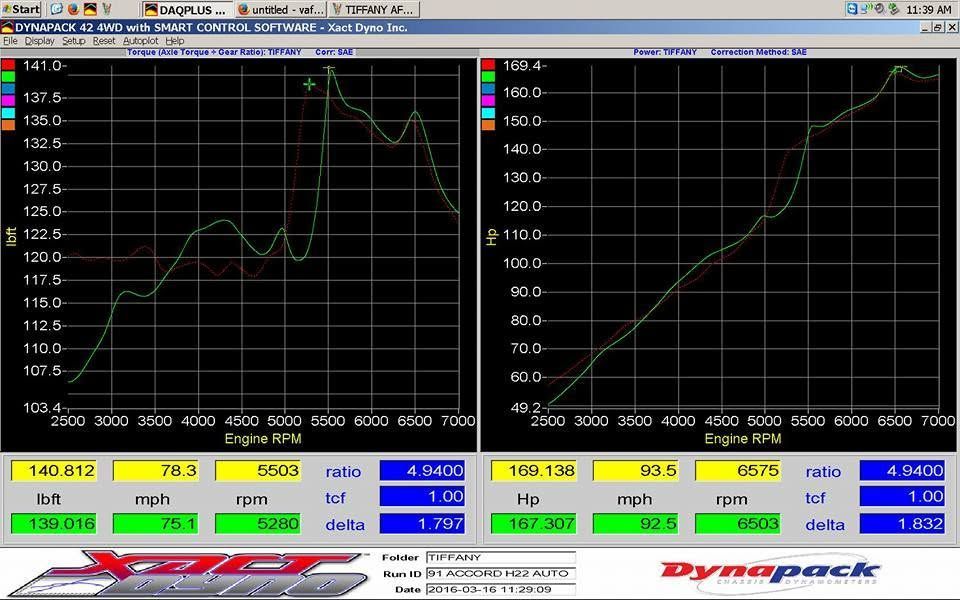Image resolution: width=960 pixels, height=600 pixels.
Task: Click the yellow 6575 rpm value
Action: coord(738,471)
